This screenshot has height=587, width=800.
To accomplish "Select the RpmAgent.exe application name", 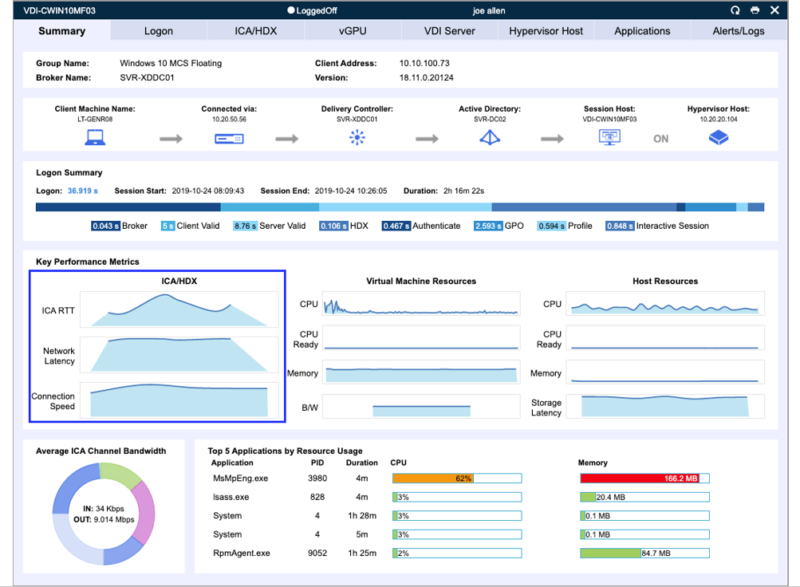I will (241, 553).
